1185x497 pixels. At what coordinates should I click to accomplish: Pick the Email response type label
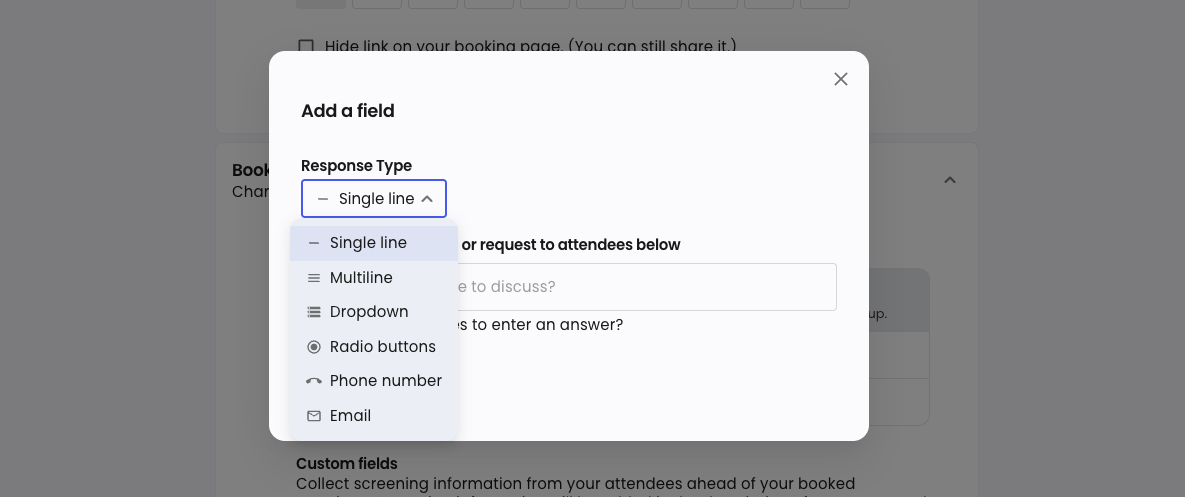350,416
